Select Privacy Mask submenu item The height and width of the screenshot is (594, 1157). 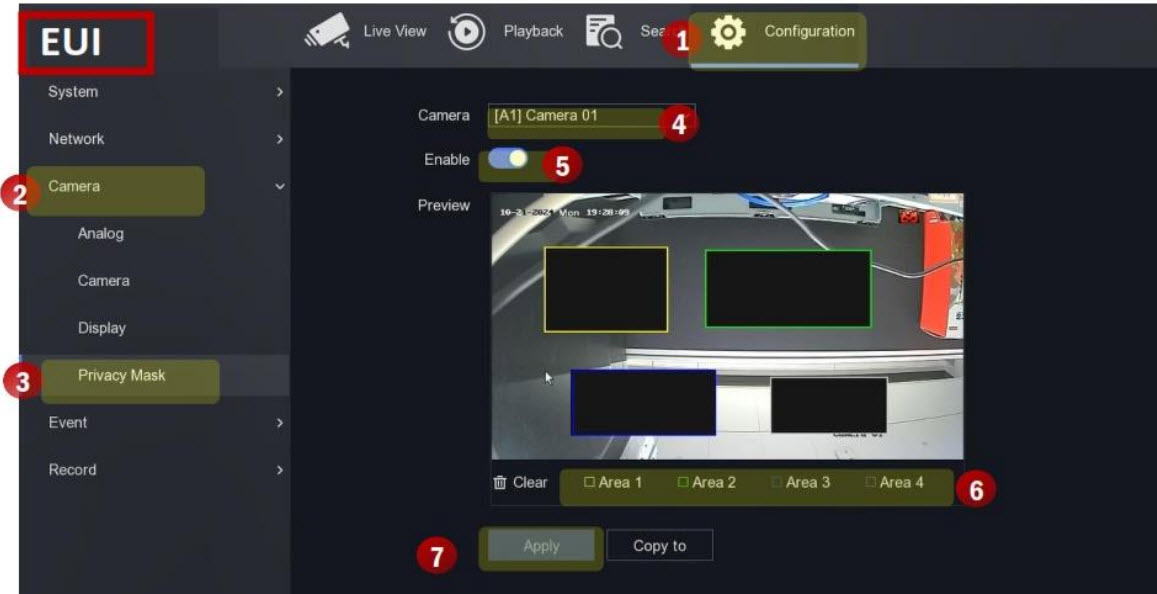tap(122, 376)
